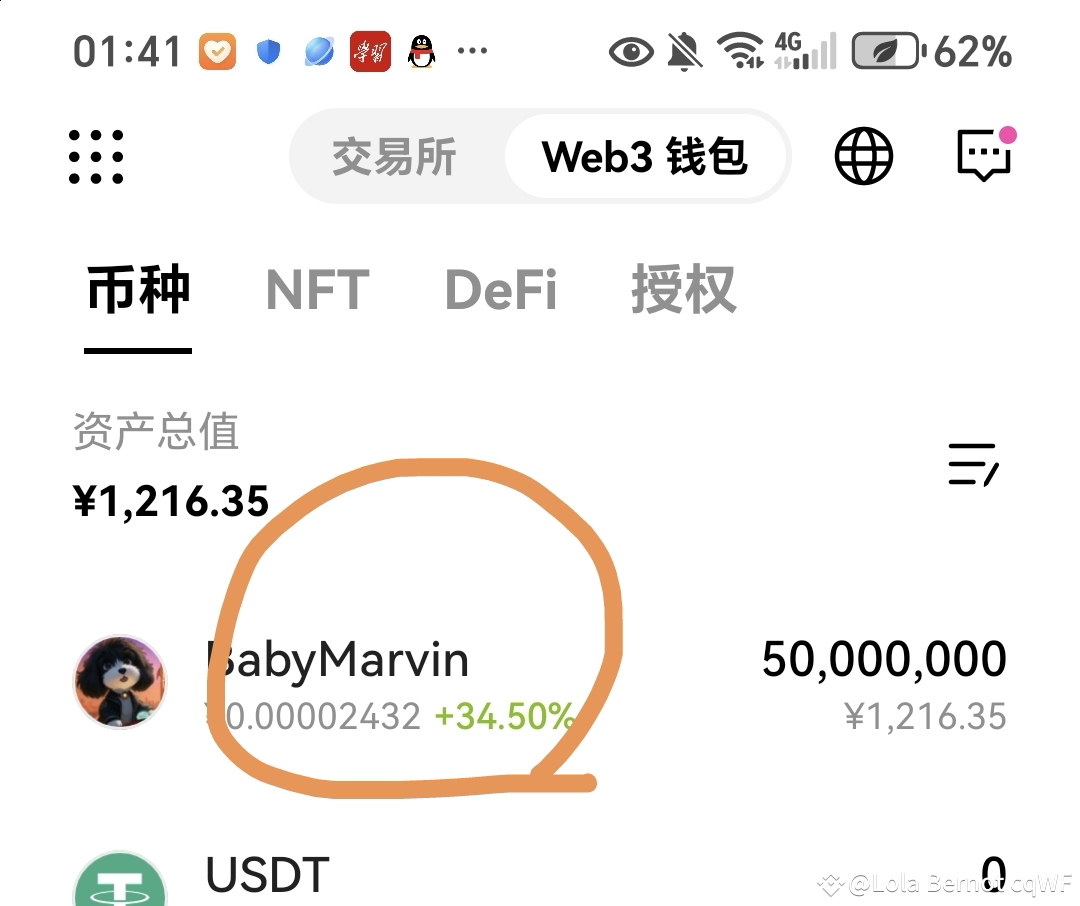Image resolution: width=1080 pixels, height=906 pixels.
Task: Tap the orange heart app notification icon
Action: click(218, 52)
